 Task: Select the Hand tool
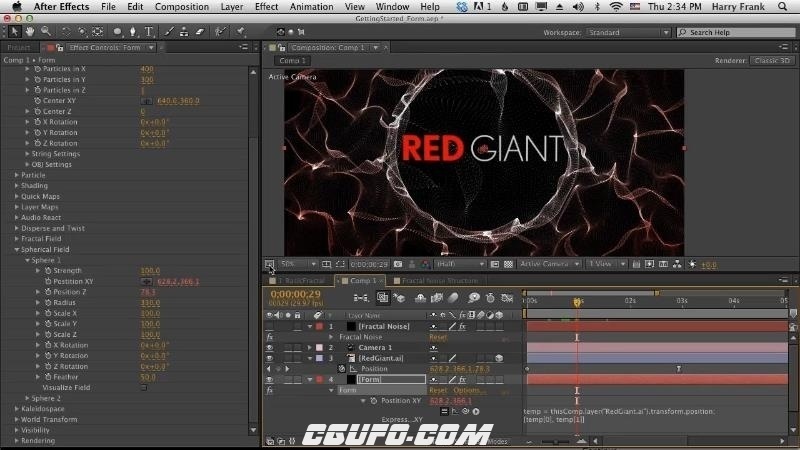[x=30, y=32]
